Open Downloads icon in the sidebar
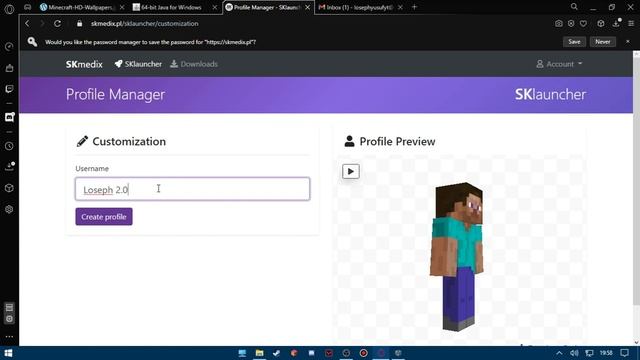Screen dimensions: 640x360 (9, 167)
